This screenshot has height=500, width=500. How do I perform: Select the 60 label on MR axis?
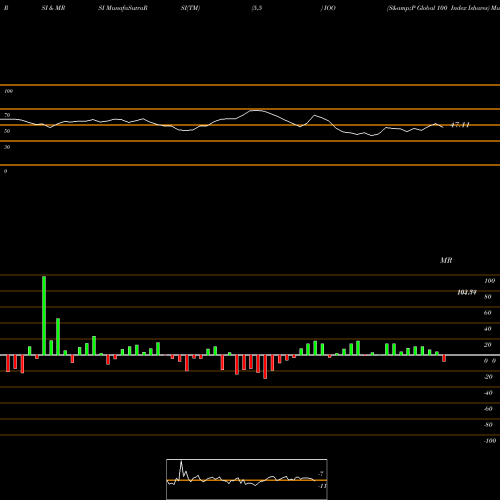point(488,313)
